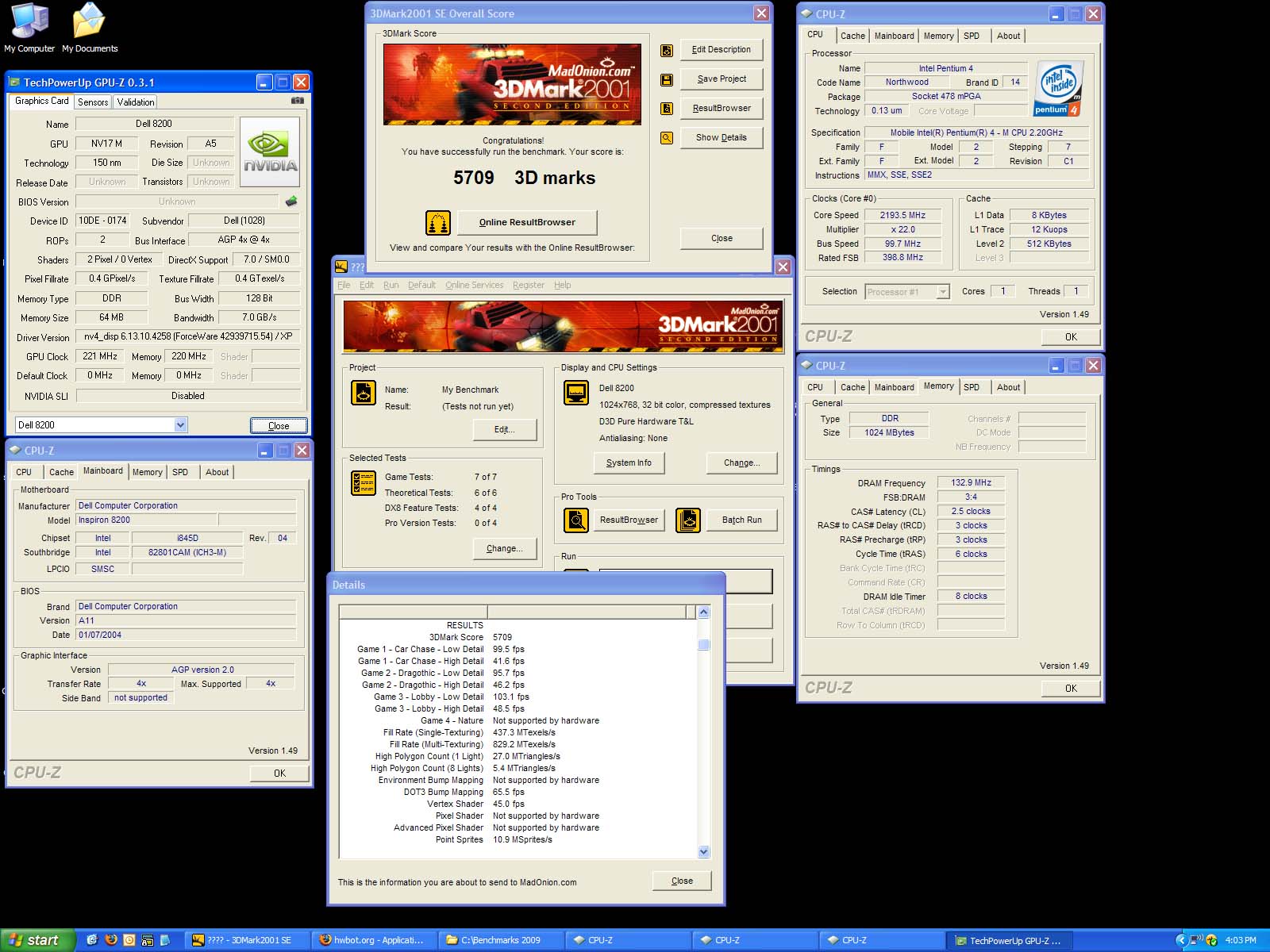The image size is (1270, 952).
Task: Click the Change... button in Display settings
Action: click(x=741, y=463)
